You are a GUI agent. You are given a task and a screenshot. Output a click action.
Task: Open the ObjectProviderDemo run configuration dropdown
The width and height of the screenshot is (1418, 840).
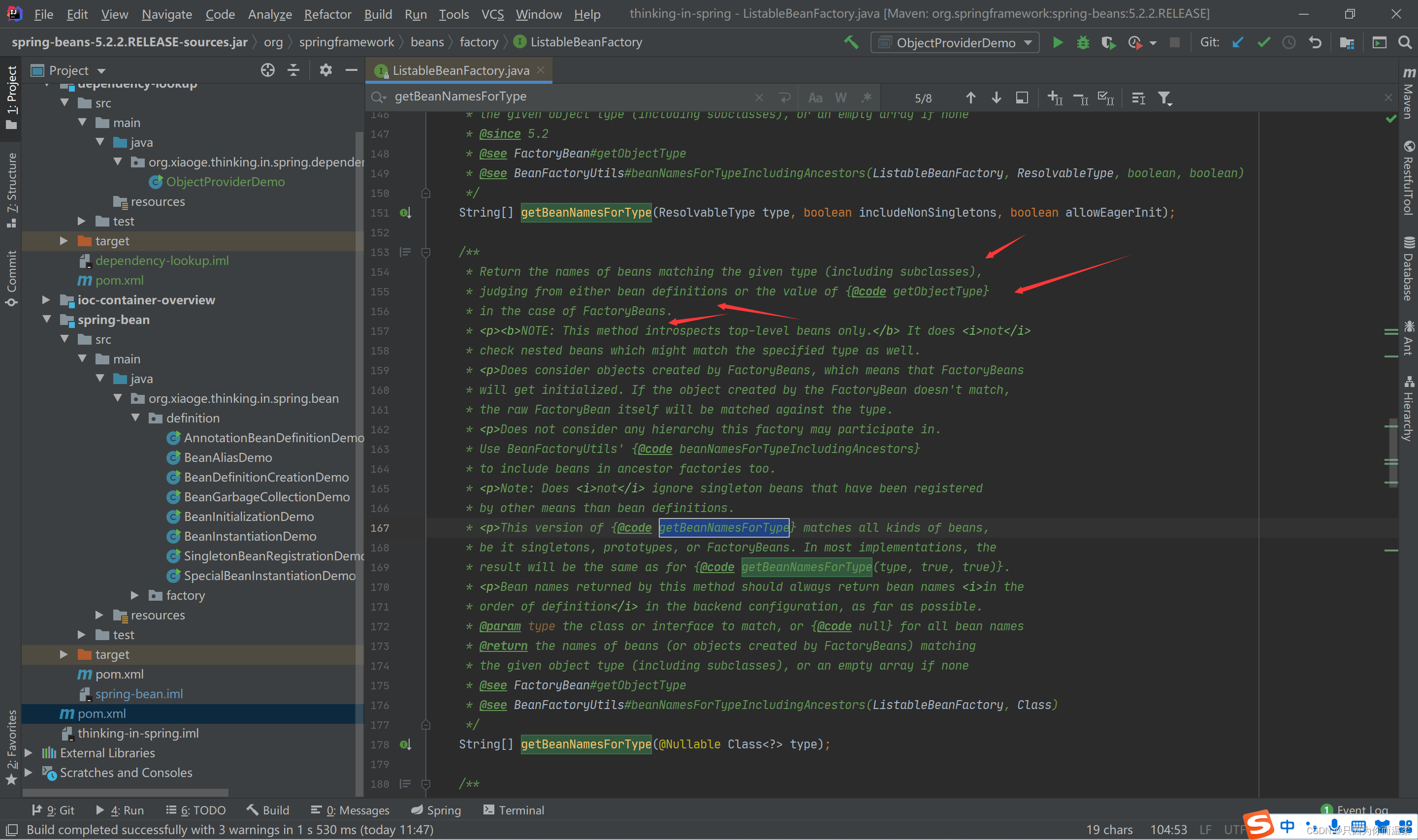click(955, 42)
